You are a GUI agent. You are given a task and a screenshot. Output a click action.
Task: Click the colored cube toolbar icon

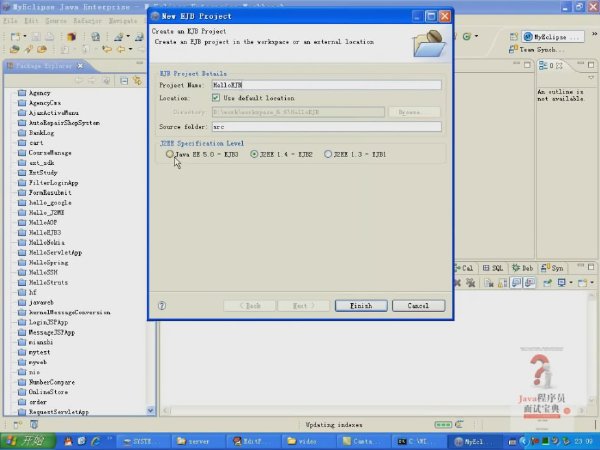click(x=71, y=37)
